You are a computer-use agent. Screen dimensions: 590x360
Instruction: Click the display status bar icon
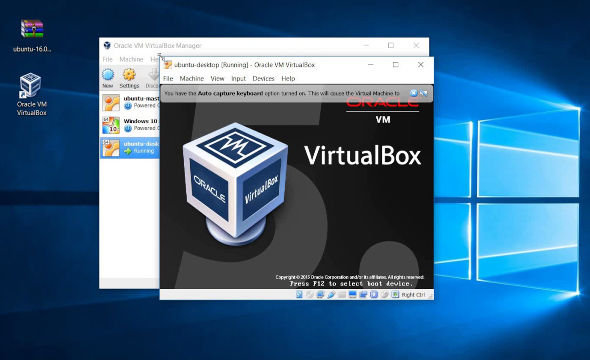point(353,295)
